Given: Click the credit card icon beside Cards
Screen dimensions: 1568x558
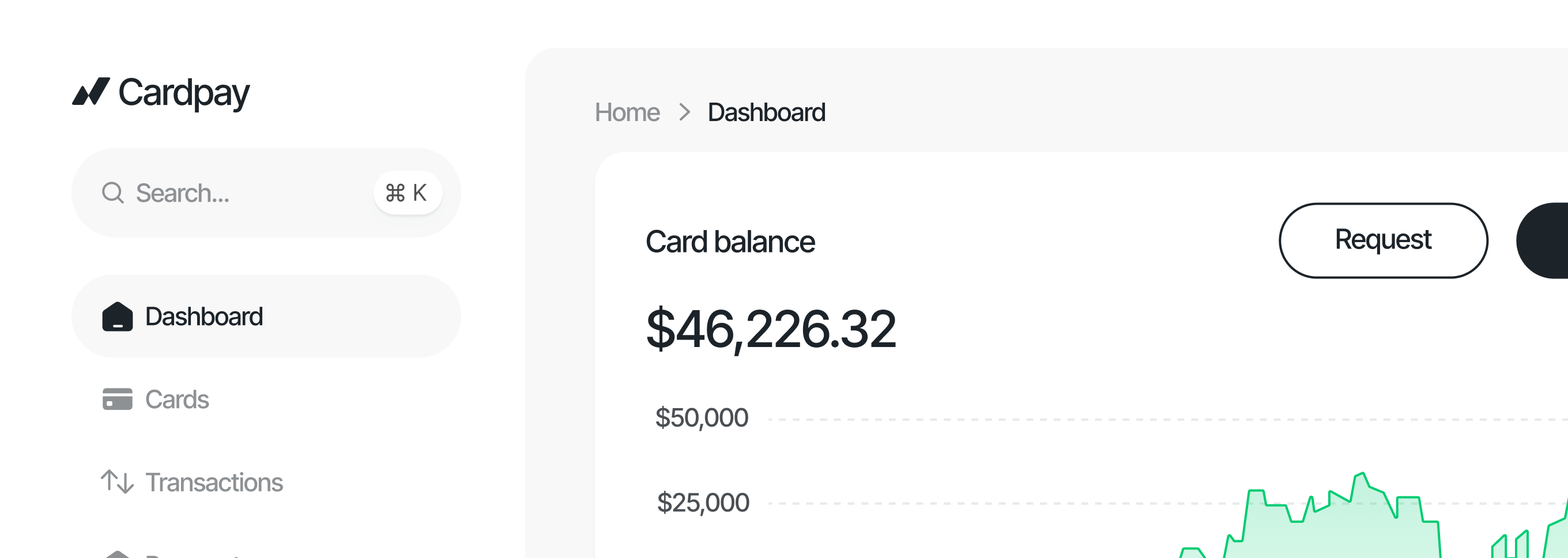Looking at the screenshot, I should tap(118, 400).
